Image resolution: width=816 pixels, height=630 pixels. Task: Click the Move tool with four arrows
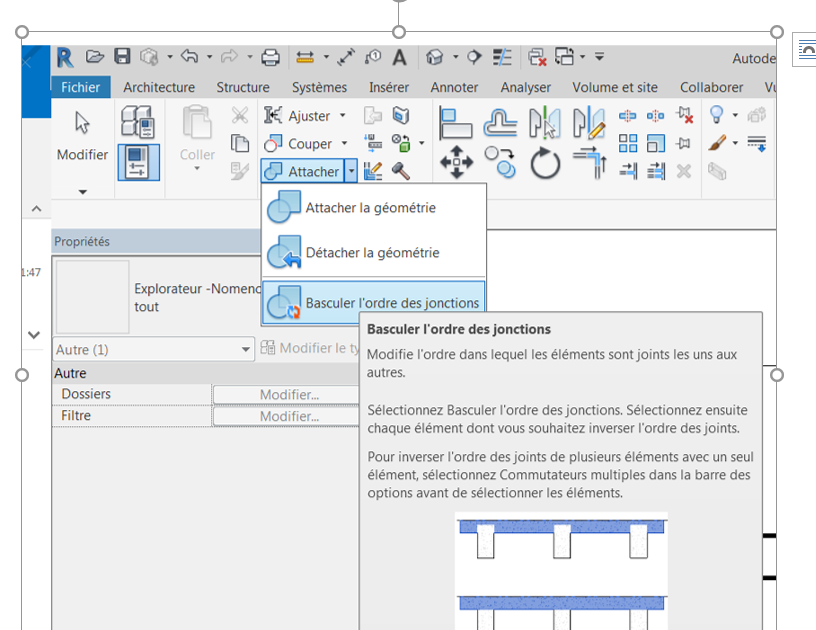(x=456, y=161)
